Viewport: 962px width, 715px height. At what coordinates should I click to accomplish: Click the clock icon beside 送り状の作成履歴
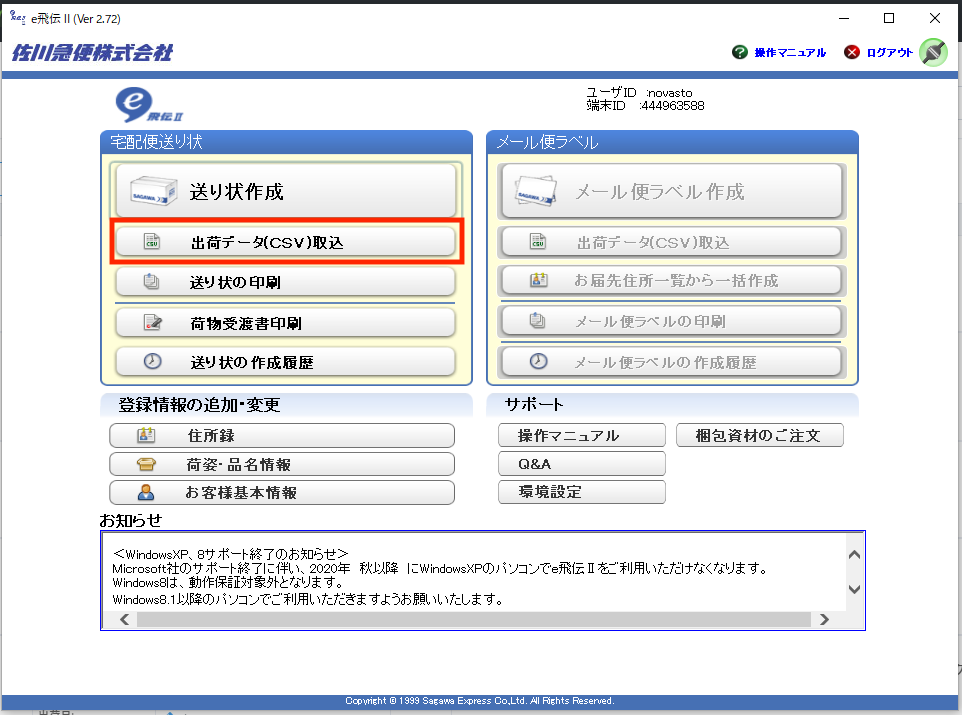pyautogui.click(x=153, y=361)
